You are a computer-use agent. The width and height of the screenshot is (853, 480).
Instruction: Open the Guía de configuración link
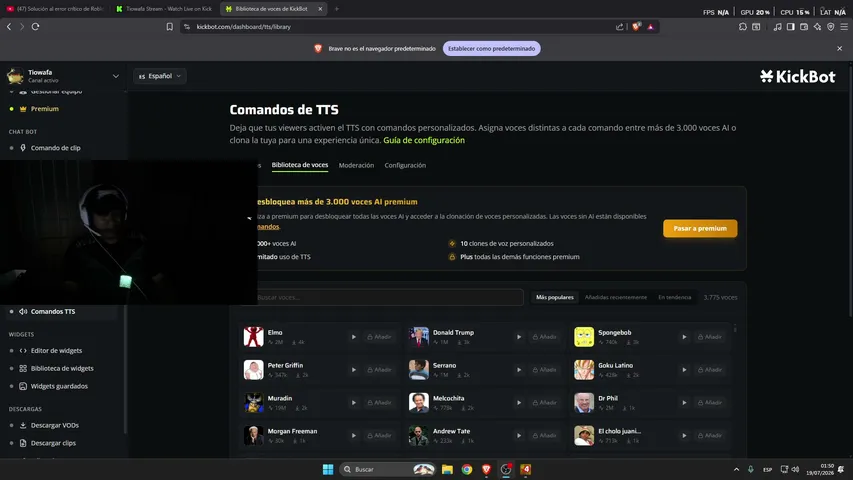(x=424, y=140)
